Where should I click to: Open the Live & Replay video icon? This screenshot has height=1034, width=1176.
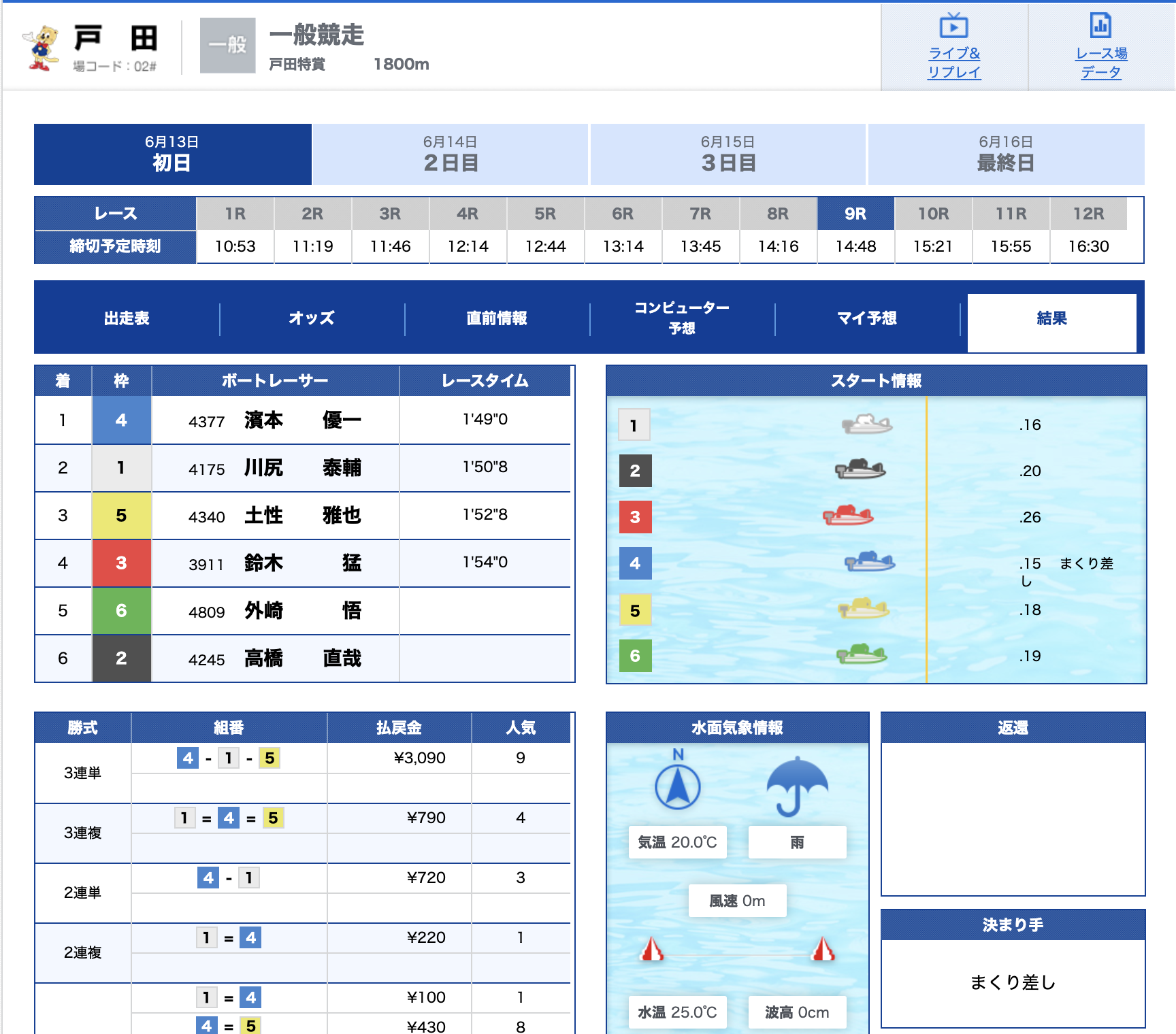click(953, 27)
